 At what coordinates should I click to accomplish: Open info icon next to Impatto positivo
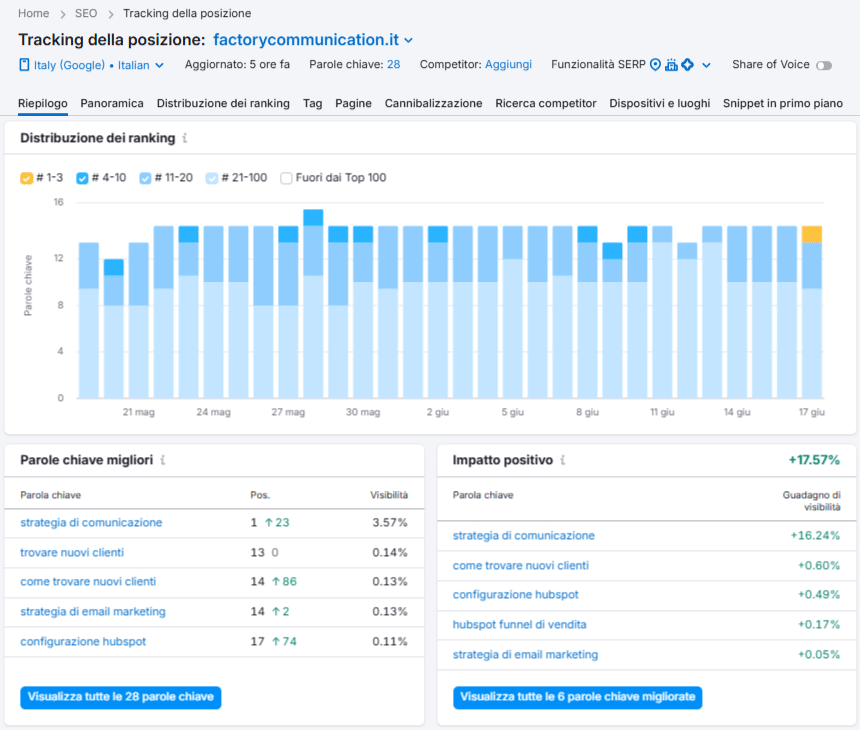click(x=563, y=460)
